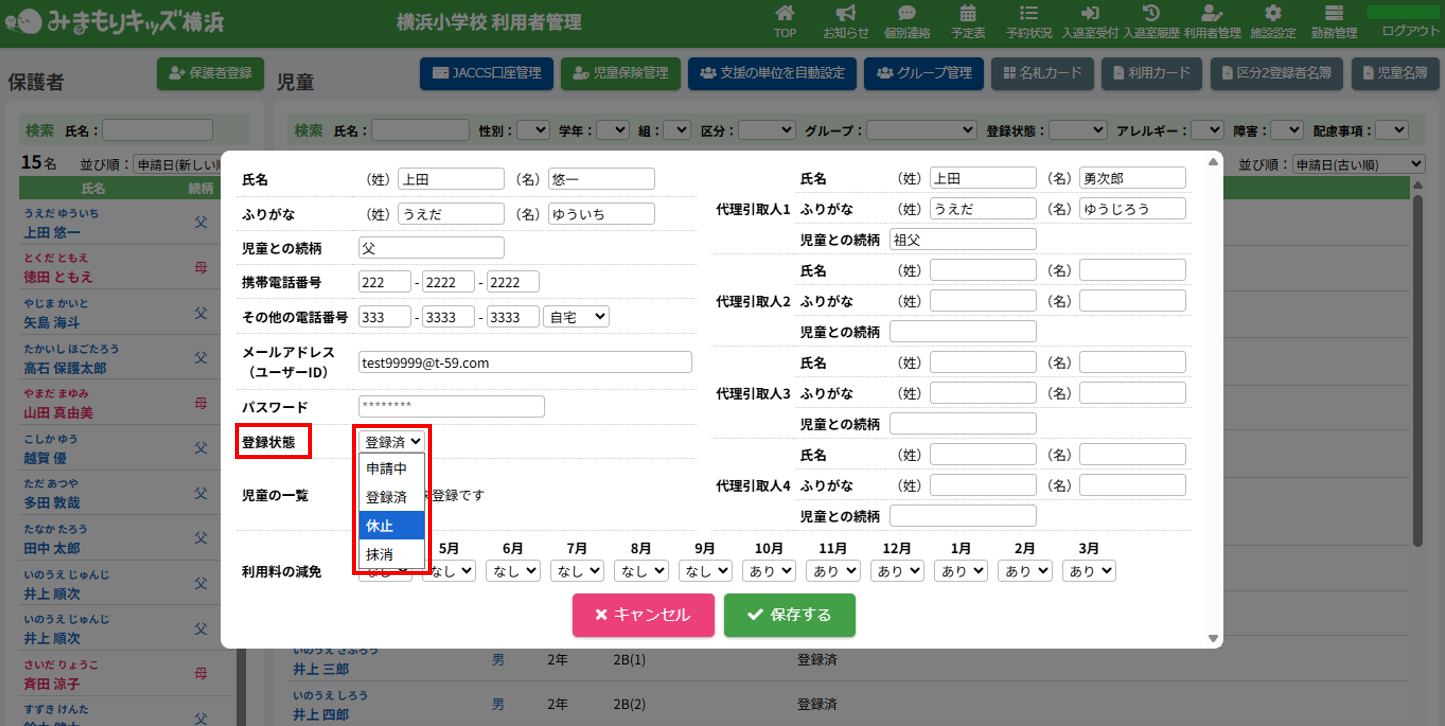The height and width of the screenshot is (726, 1445).
Task: Open 勤務管理 icon in header
Action: click(1333, 21)
